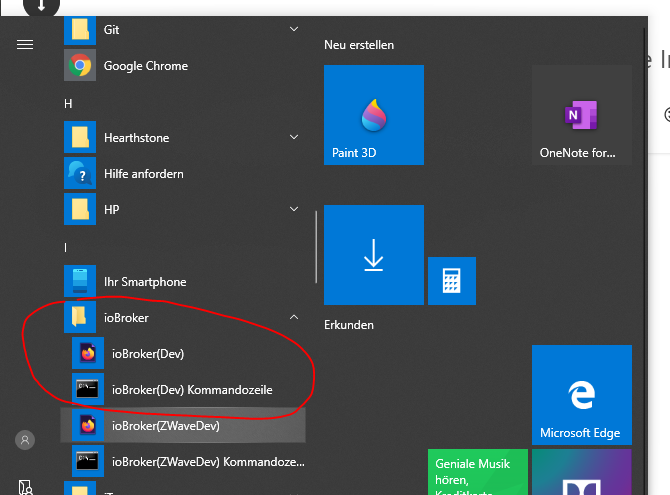The height and width of the screenshot is (495, 670).
Task: Open the calculator tile
Action: click(x=452, y=281)
